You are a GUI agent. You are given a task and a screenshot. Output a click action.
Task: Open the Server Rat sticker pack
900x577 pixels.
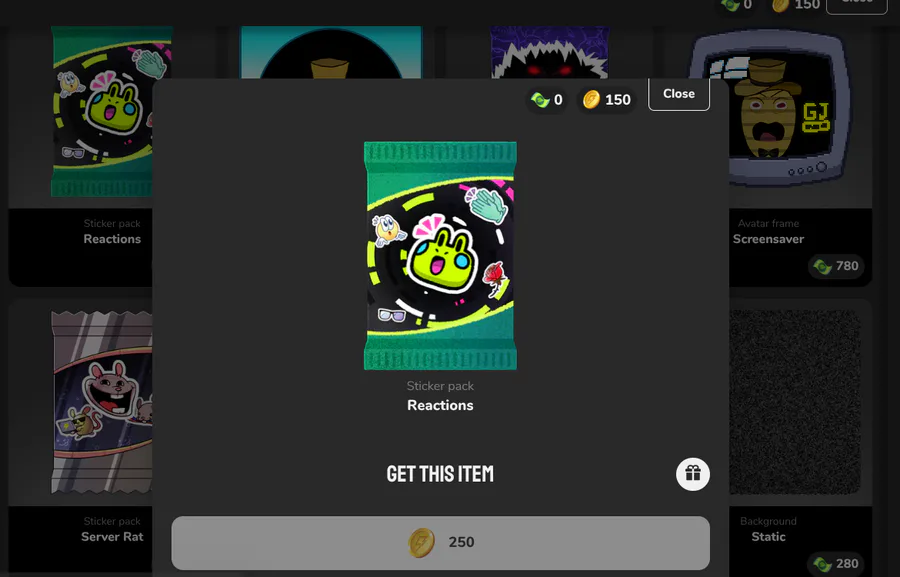80,437
